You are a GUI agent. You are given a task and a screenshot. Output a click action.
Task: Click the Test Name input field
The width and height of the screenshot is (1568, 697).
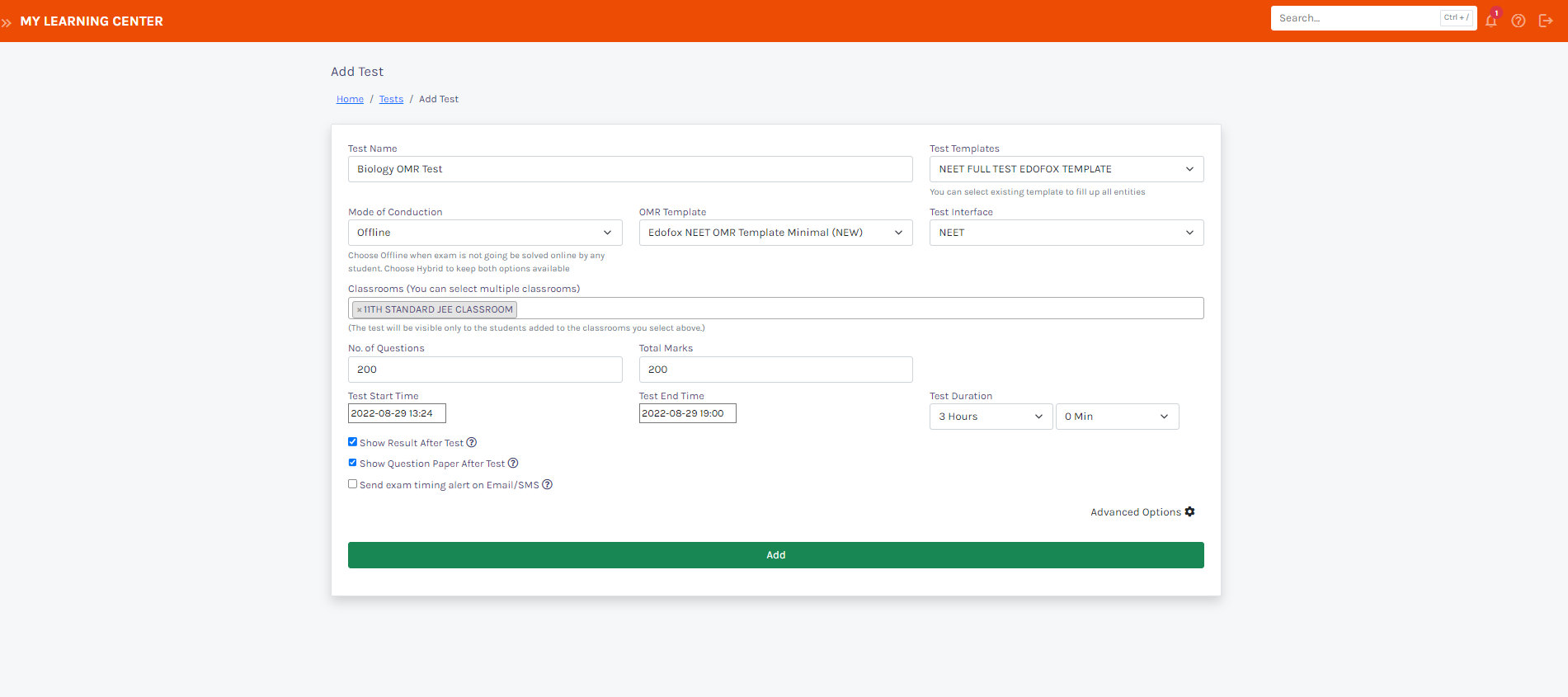pos(629,169)
